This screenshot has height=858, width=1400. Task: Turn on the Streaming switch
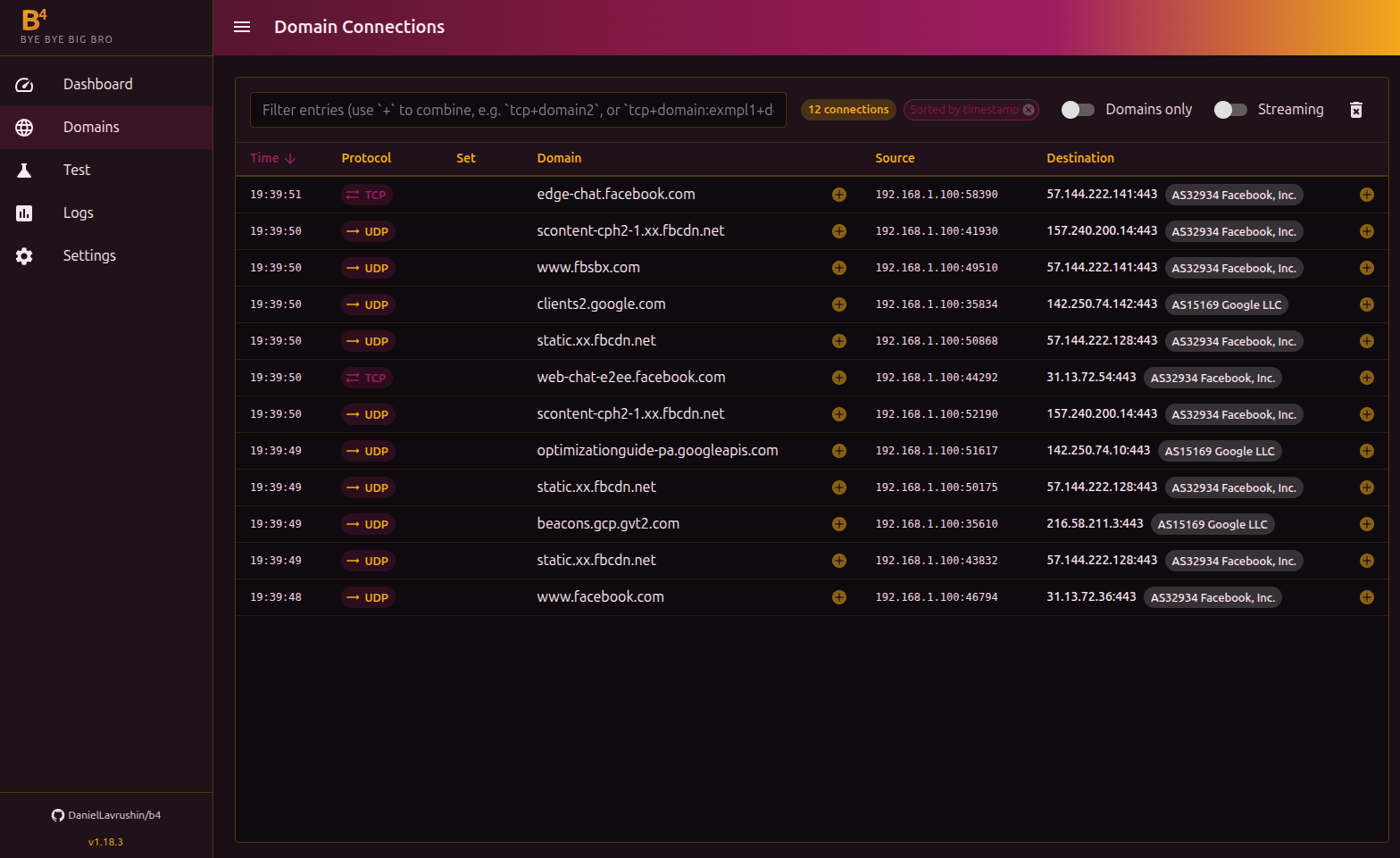1230,110
